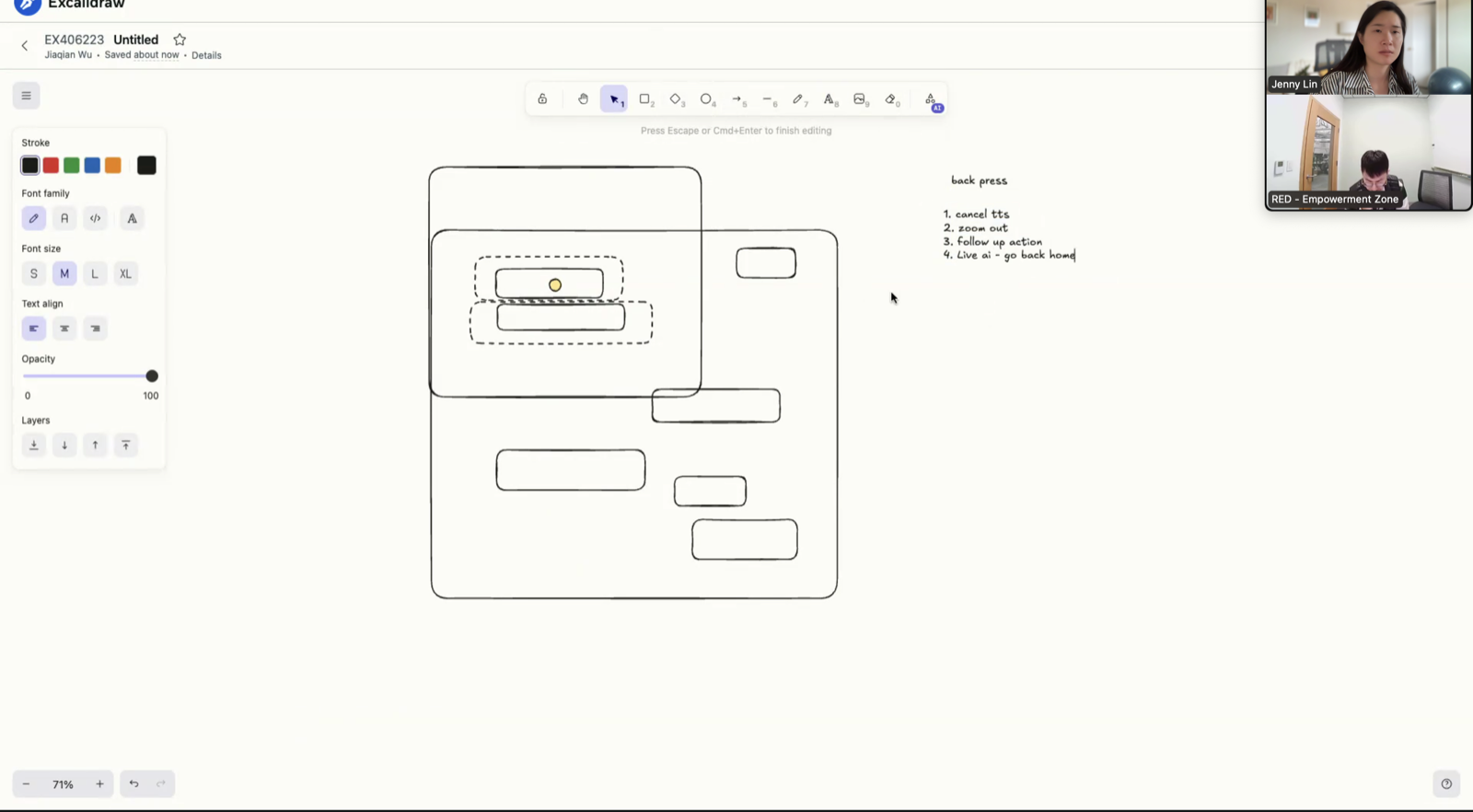Align text left
The width and height of the screenshot is (1473, 812).
pos(34,329)
